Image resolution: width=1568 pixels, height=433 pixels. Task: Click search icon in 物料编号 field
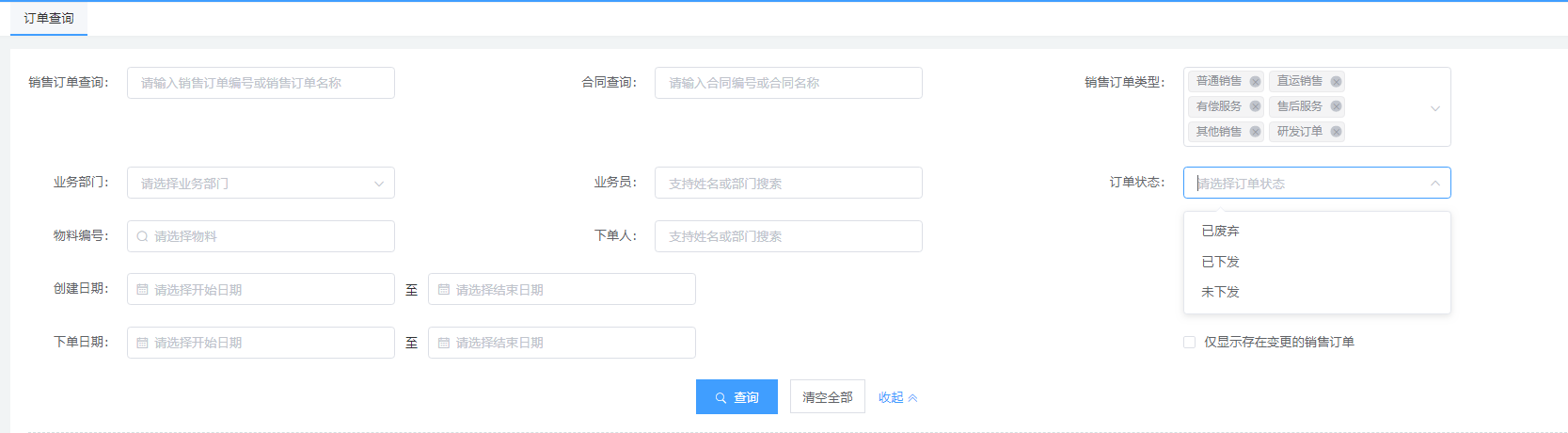click(142, 236)
